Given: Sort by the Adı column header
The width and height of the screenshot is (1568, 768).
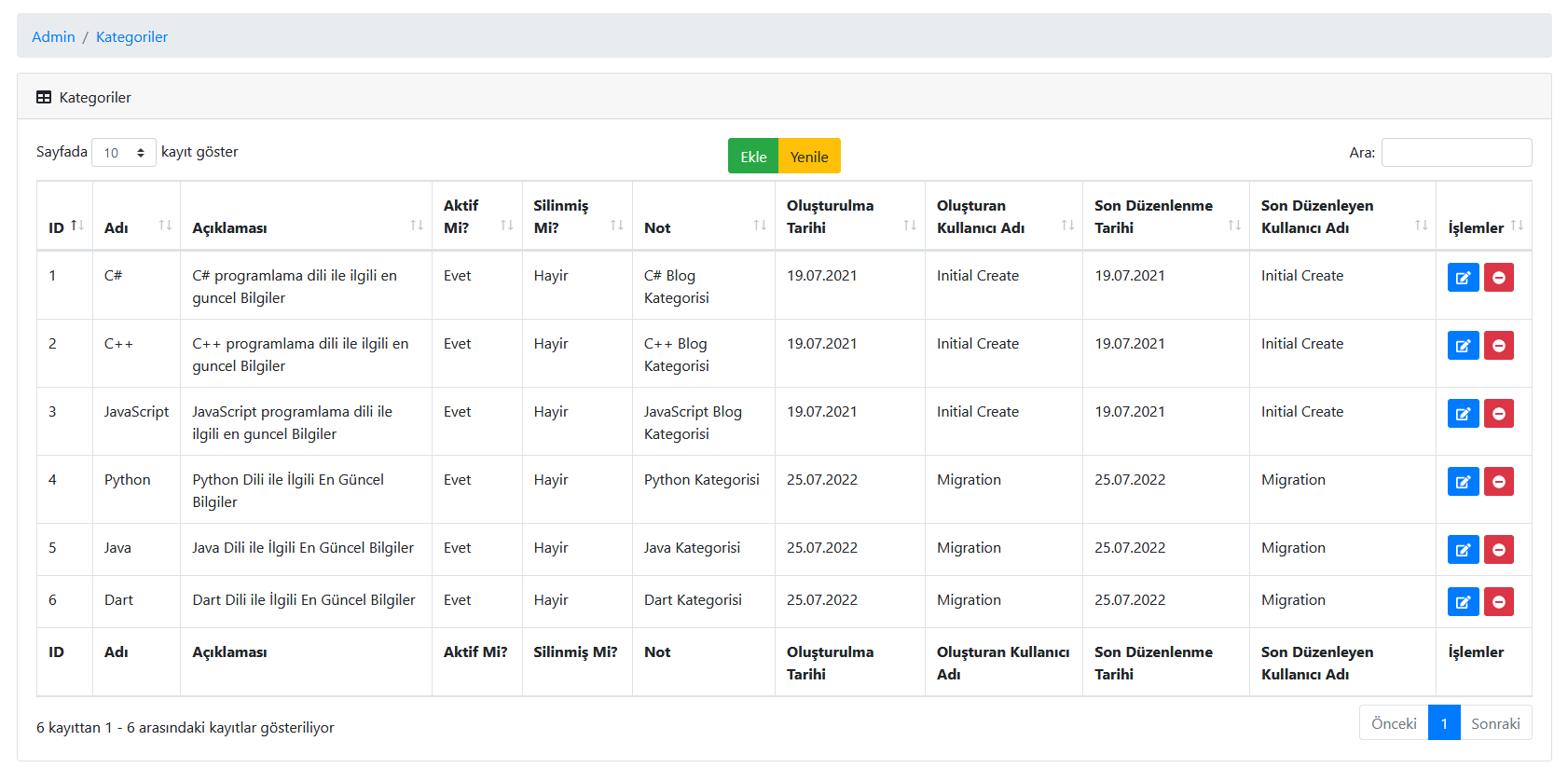Looking at the screenshot, I should point(136,226).
